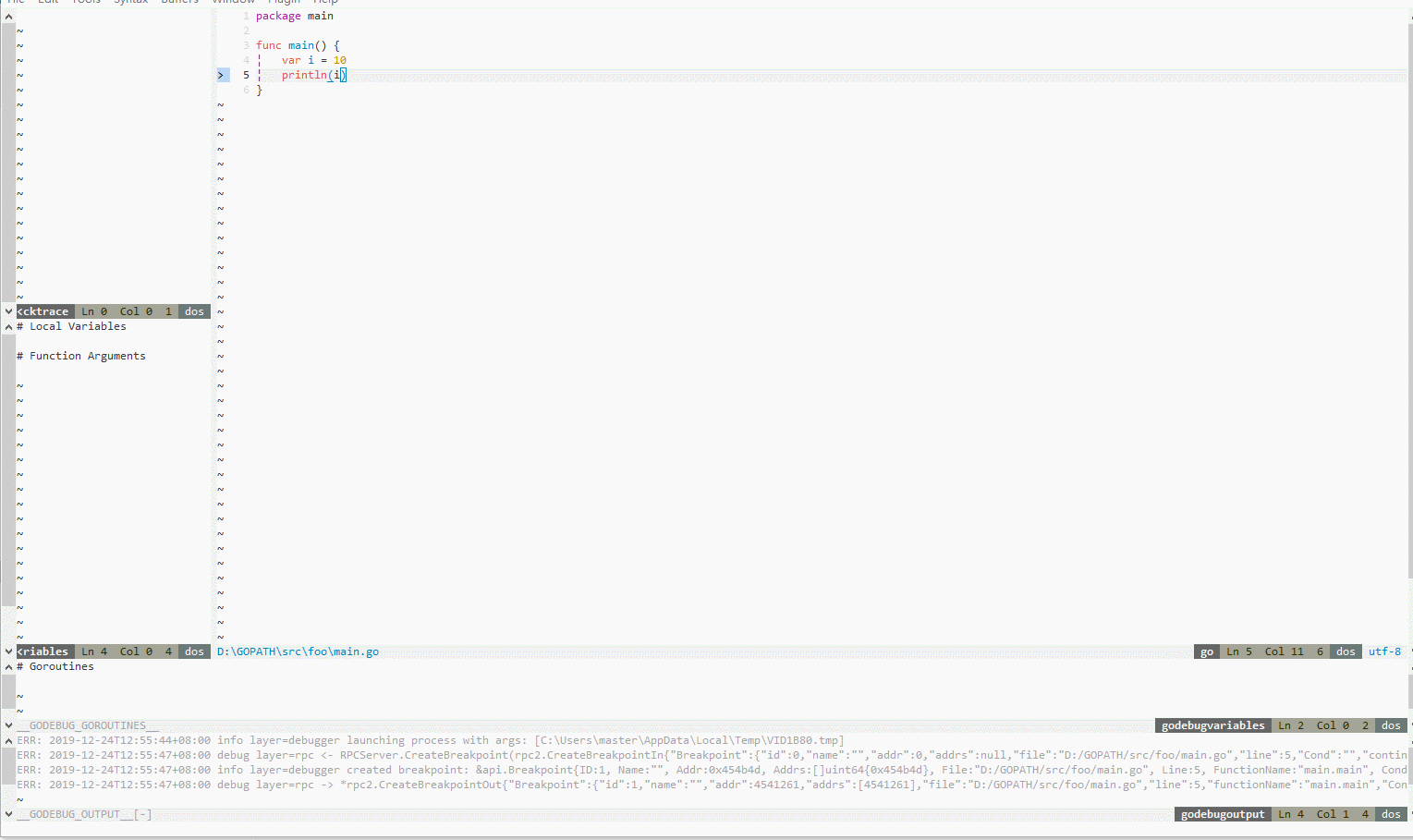Click 'Ln 2' in godebugvariables status line
This screenshot has width=1413, height=840.
[1291, 725]
